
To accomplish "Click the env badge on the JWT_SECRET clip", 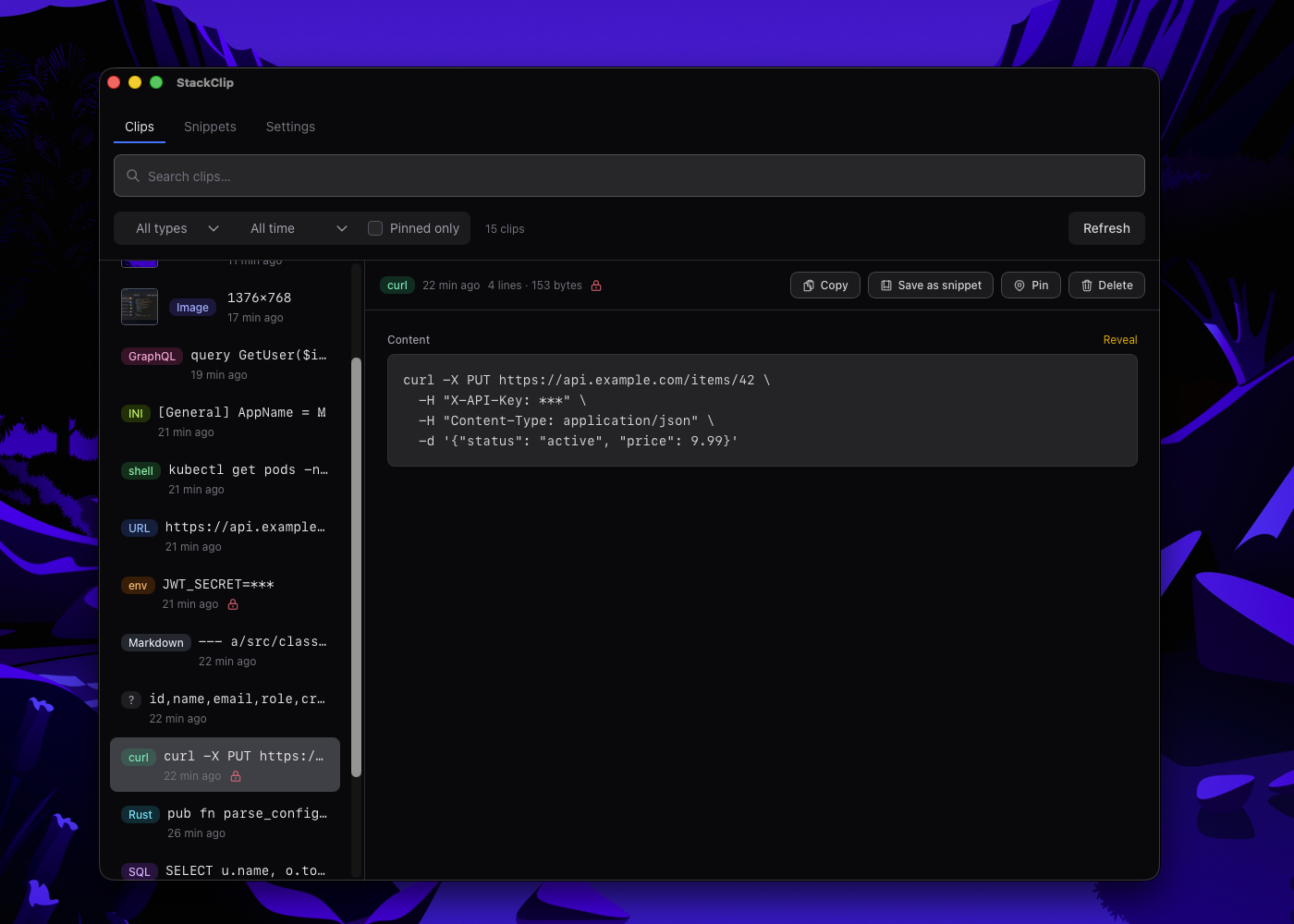I will (137, 585).
